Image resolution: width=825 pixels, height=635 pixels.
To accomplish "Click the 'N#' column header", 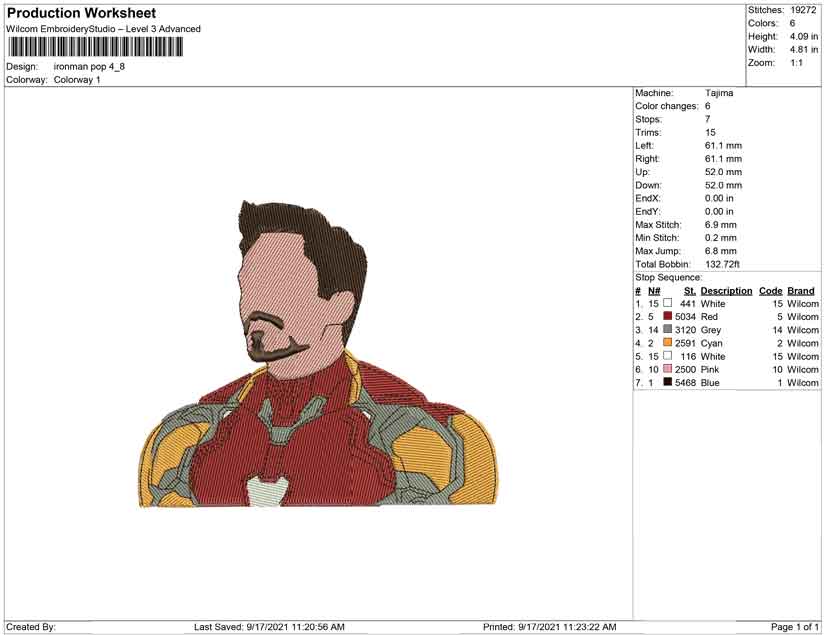I will [x=654, y=291].
